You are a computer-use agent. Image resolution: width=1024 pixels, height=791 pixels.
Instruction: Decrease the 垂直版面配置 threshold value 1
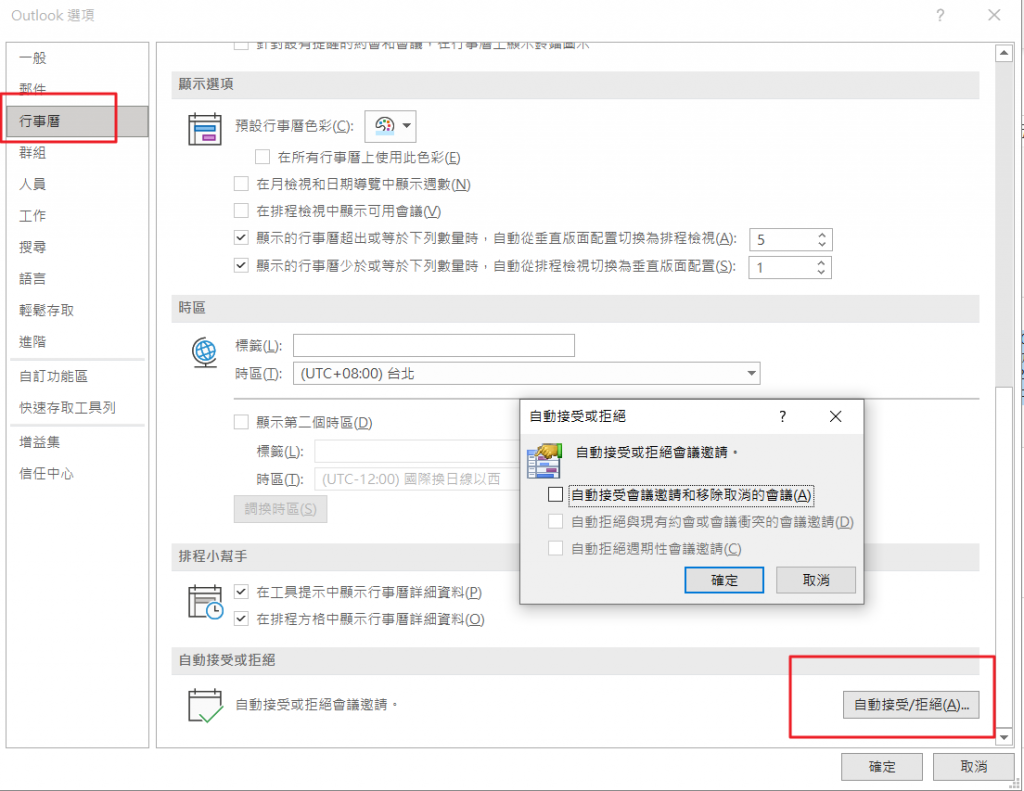821,272
